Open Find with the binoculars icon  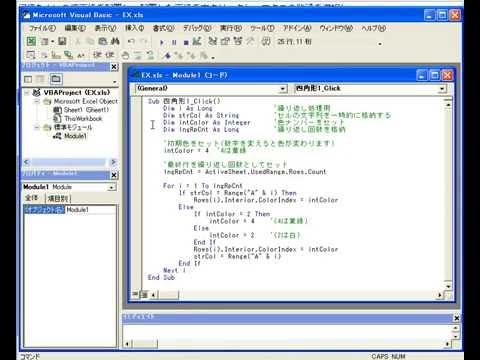[x=115, y=41]
